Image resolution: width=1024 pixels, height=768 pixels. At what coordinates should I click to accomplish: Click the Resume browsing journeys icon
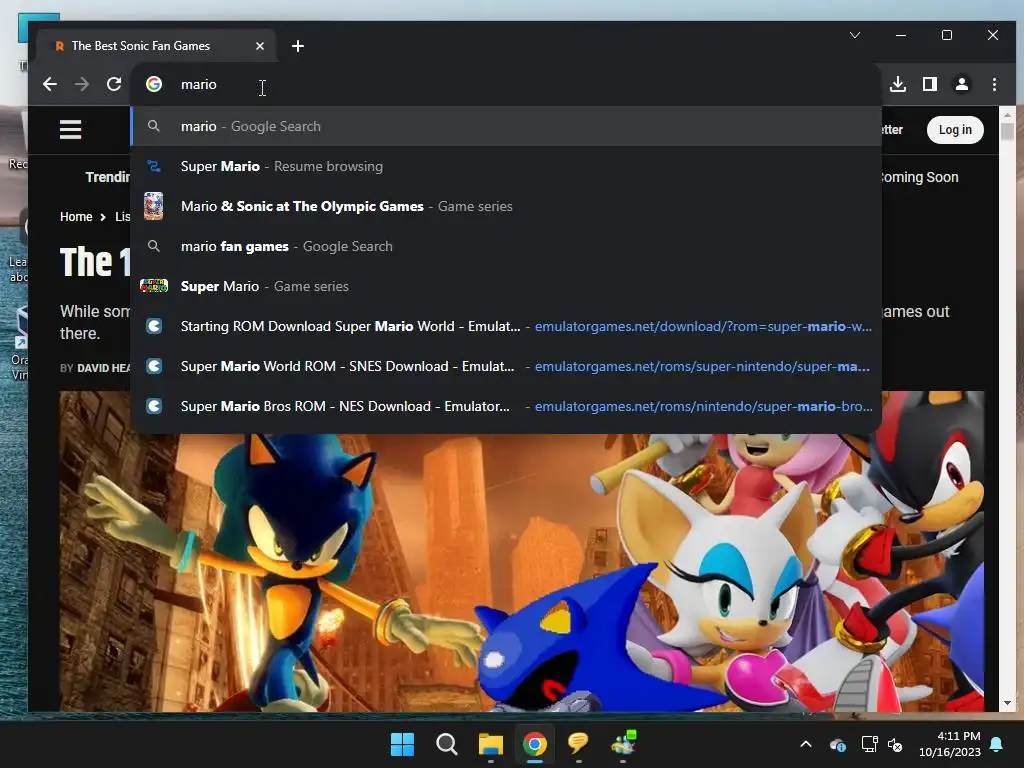point(153,166)
